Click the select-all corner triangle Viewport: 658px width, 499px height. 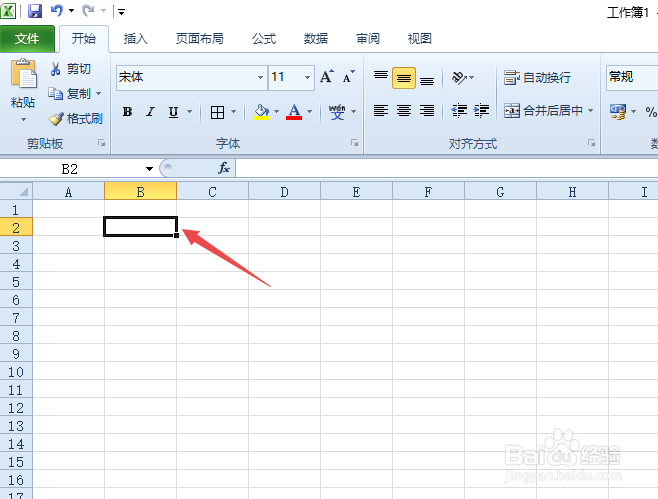[23, 192]
